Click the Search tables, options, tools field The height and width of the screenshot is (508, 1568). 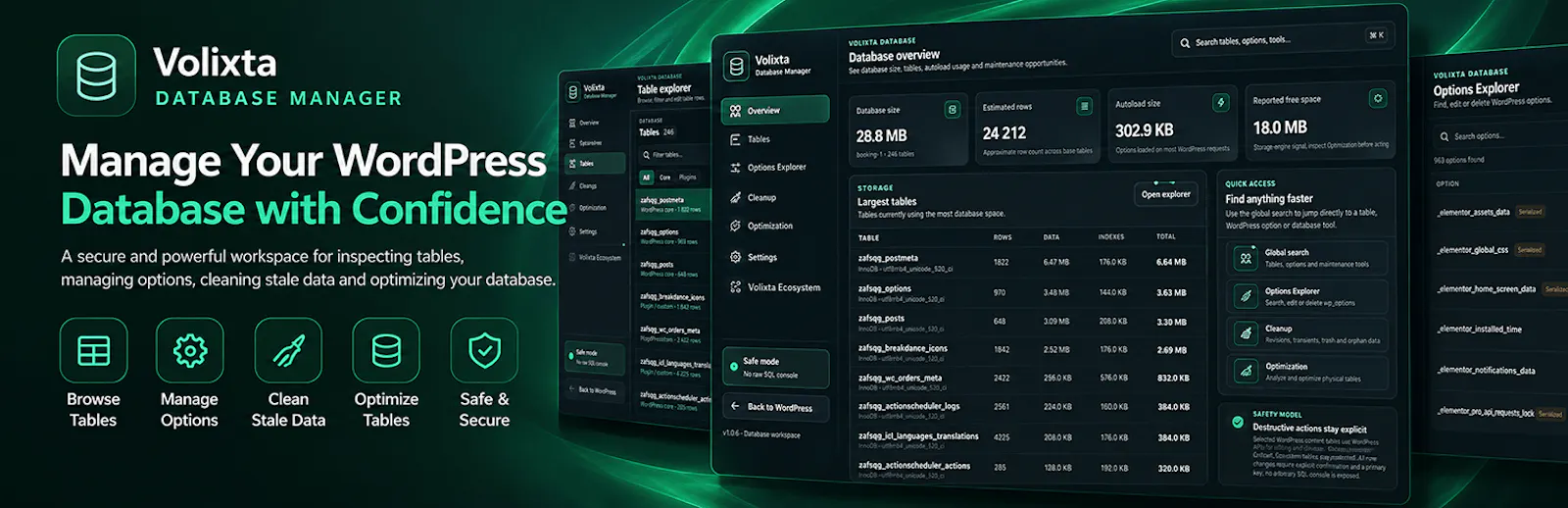1282,39
